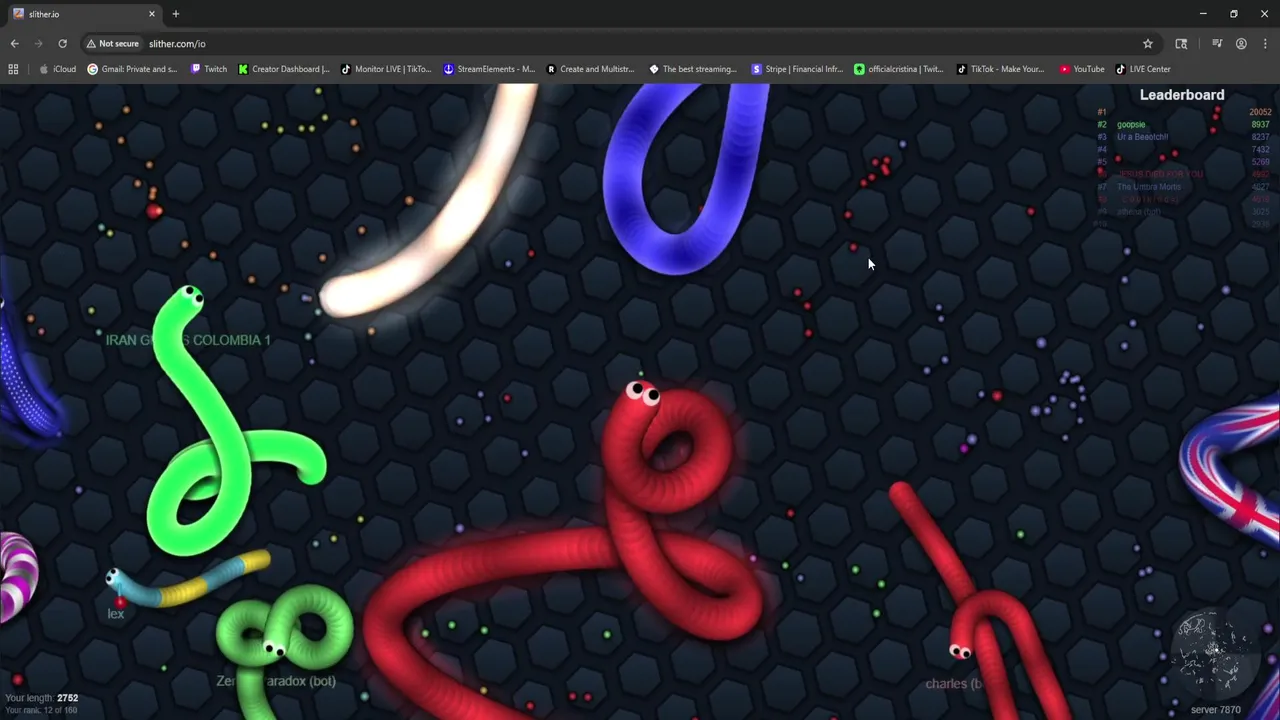Open the Creator Dashboard bookmark
The height and width of the screenshot is (720, 1280).
(283, 69)
